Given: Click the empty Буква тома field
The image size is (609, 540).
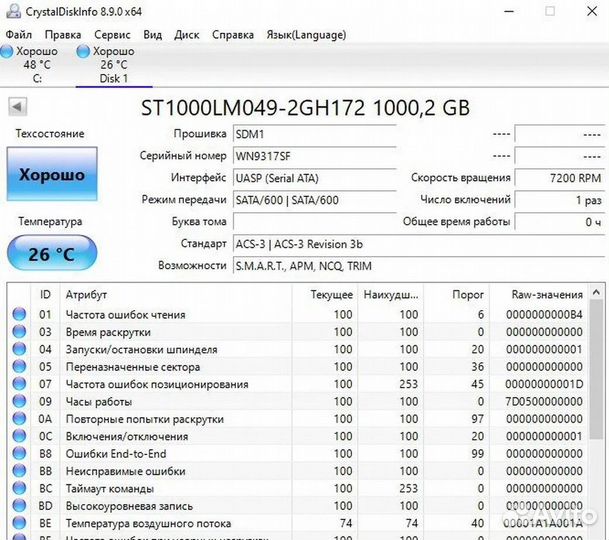Looking at the screenshot, I should (x=315, y=222).
